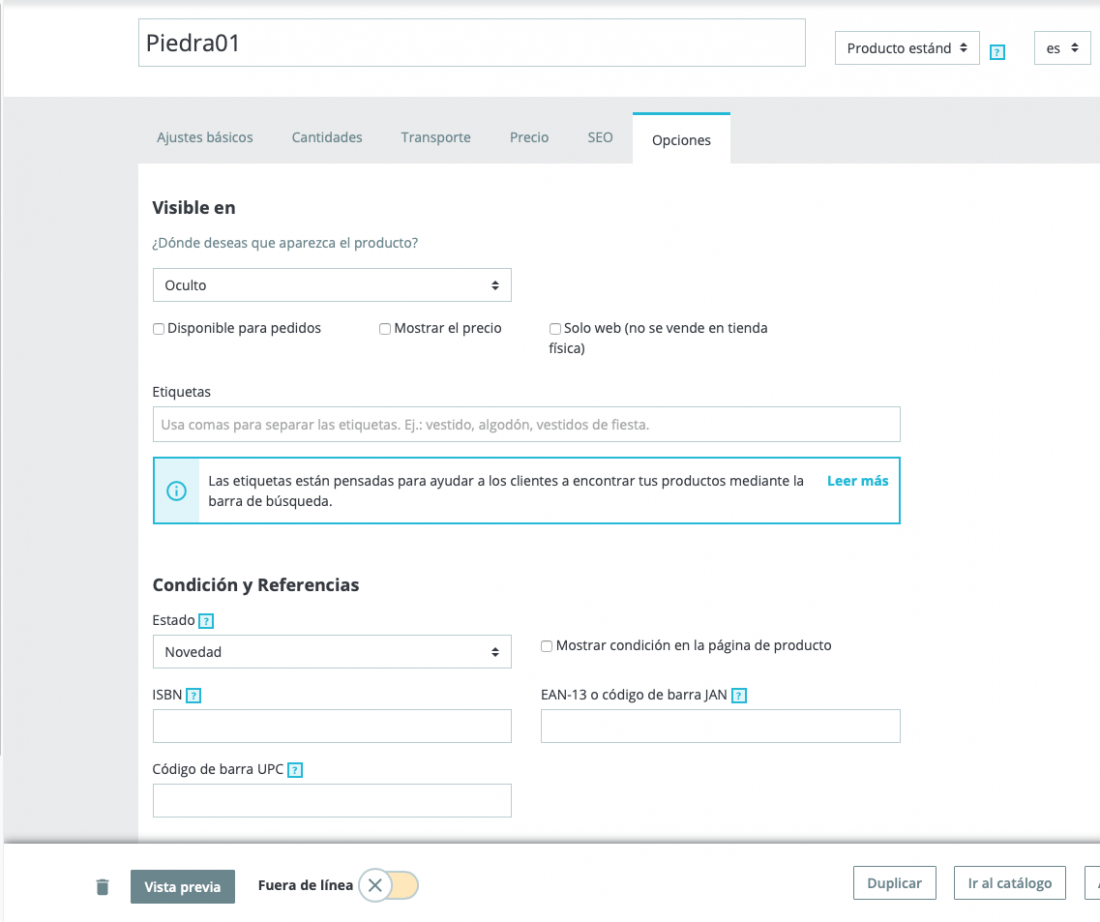Open the Oculto visibility dropdown

coord(332,286)
